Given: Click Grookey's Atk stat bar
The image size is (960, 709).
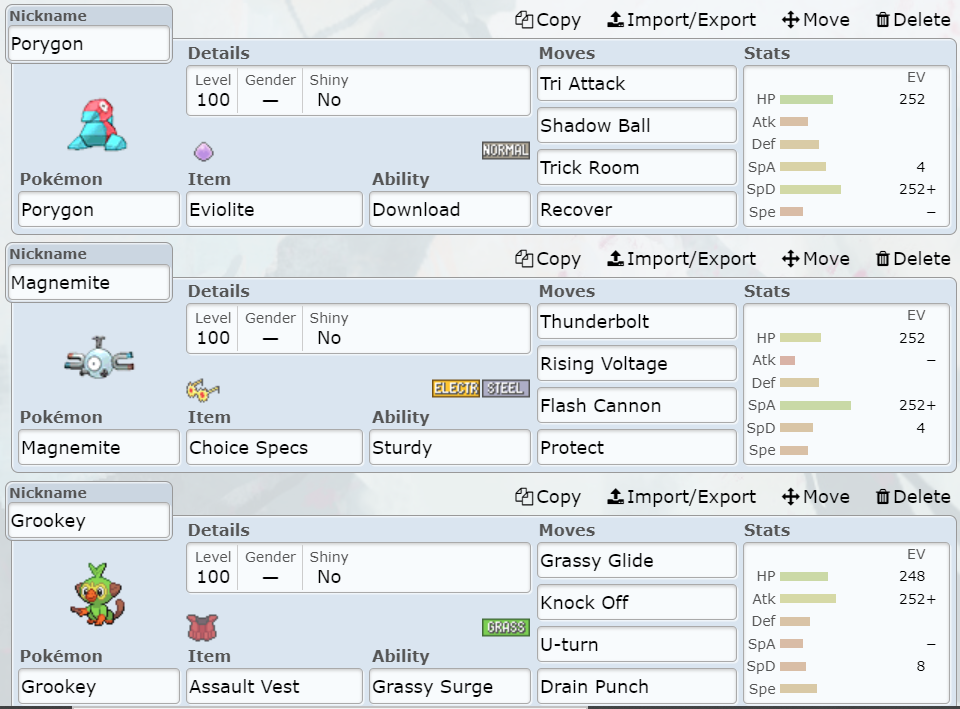Looking at the screenshot, I should (808, 599).
